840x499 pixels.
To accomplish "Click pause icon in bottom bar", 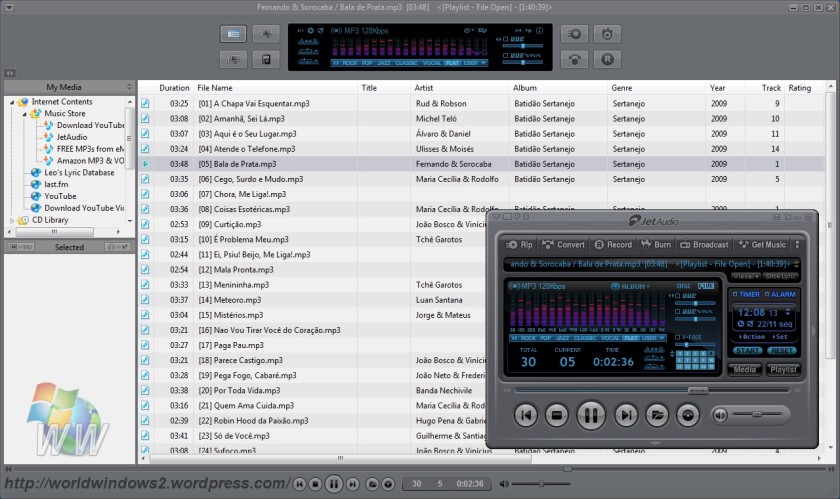I will point(334,484).
